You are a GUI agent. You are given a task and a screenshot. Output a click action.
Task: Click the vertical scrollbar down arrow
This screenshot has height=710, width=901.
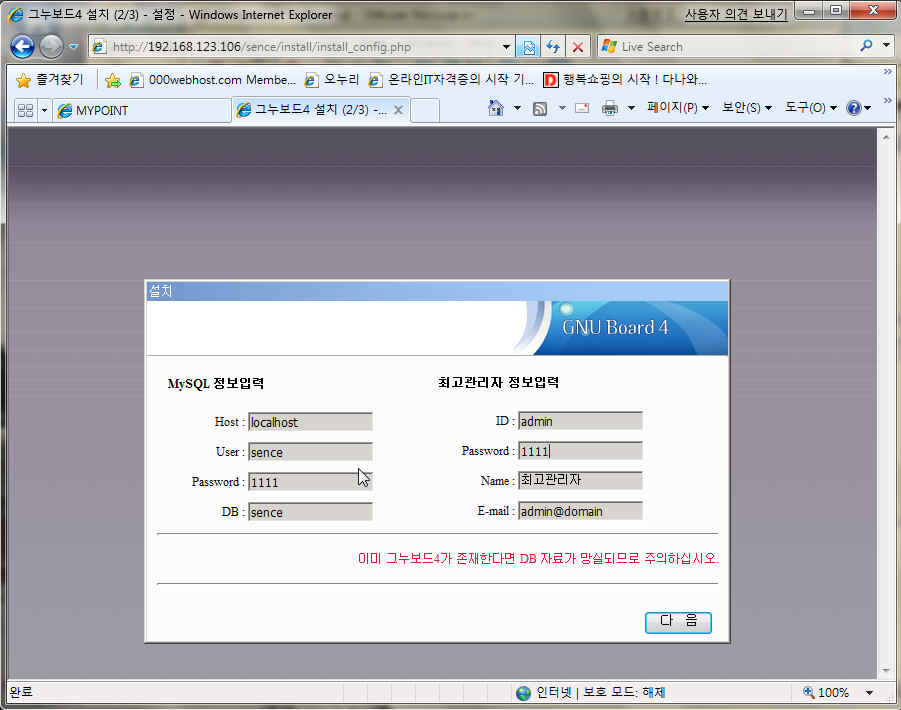(885, 670)
